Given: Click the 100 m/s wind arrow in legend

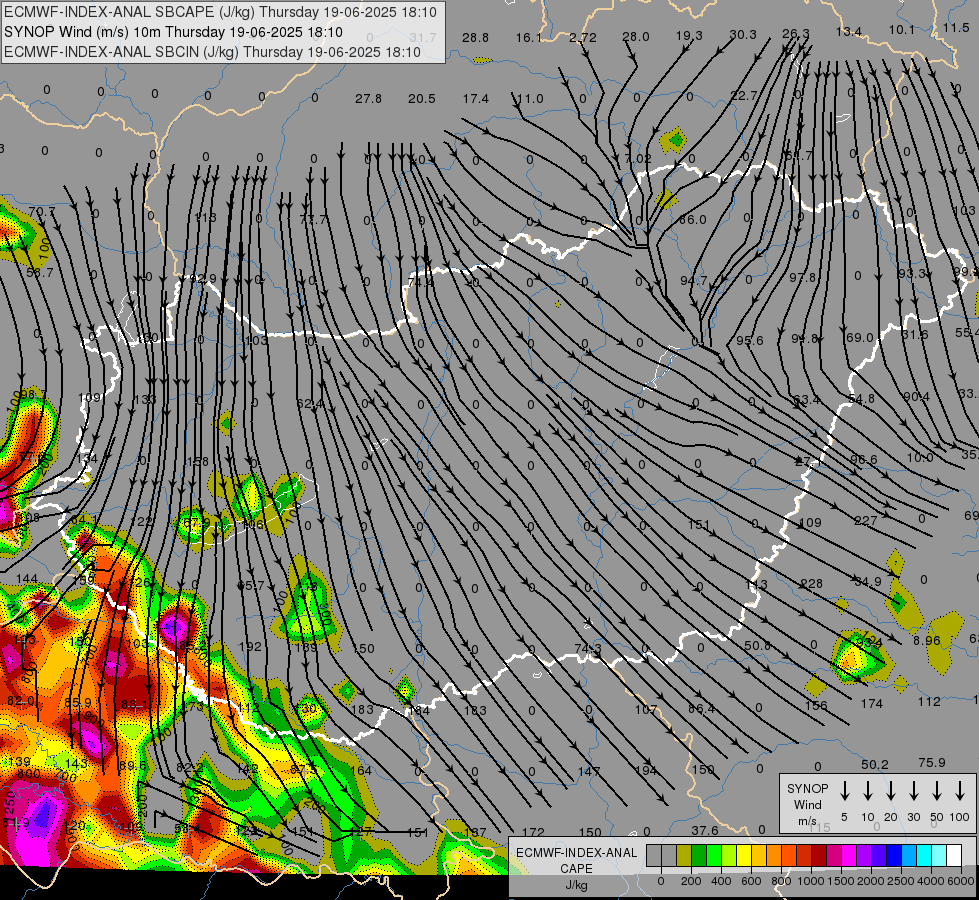Looking at the screenshot, I should coord(960,791).
